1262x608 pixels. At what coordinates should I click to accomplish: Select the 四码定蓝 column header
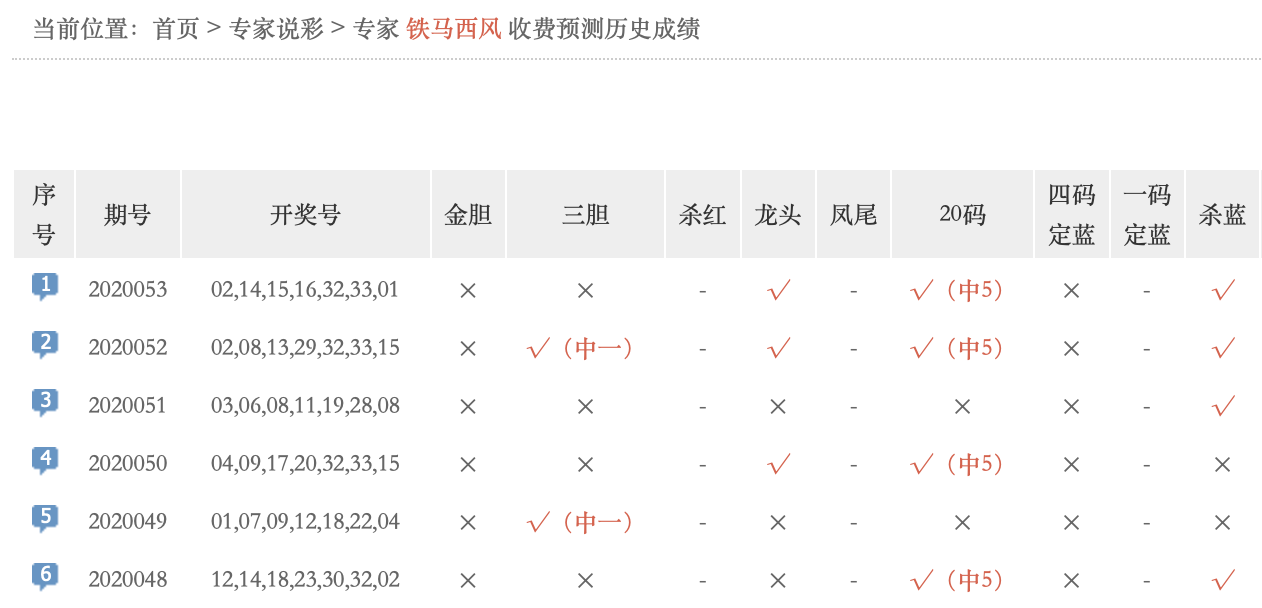point(1072,214)
